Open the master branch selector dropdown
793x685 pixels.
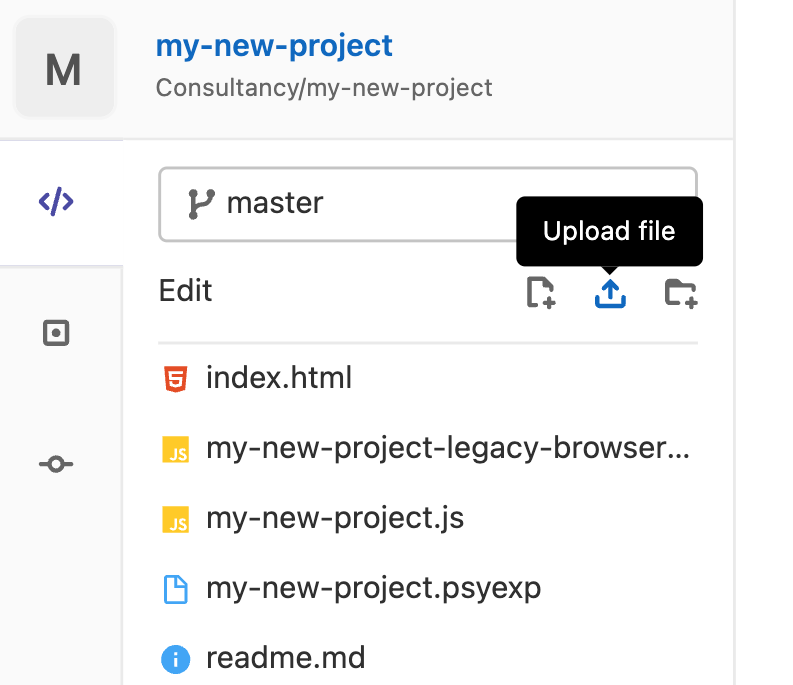coord(427,204)
